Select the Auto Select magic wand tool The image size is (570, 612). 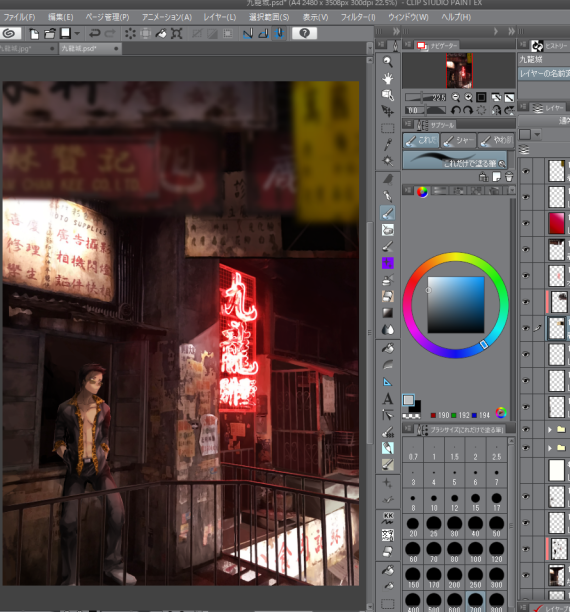[x=387, y=160]
